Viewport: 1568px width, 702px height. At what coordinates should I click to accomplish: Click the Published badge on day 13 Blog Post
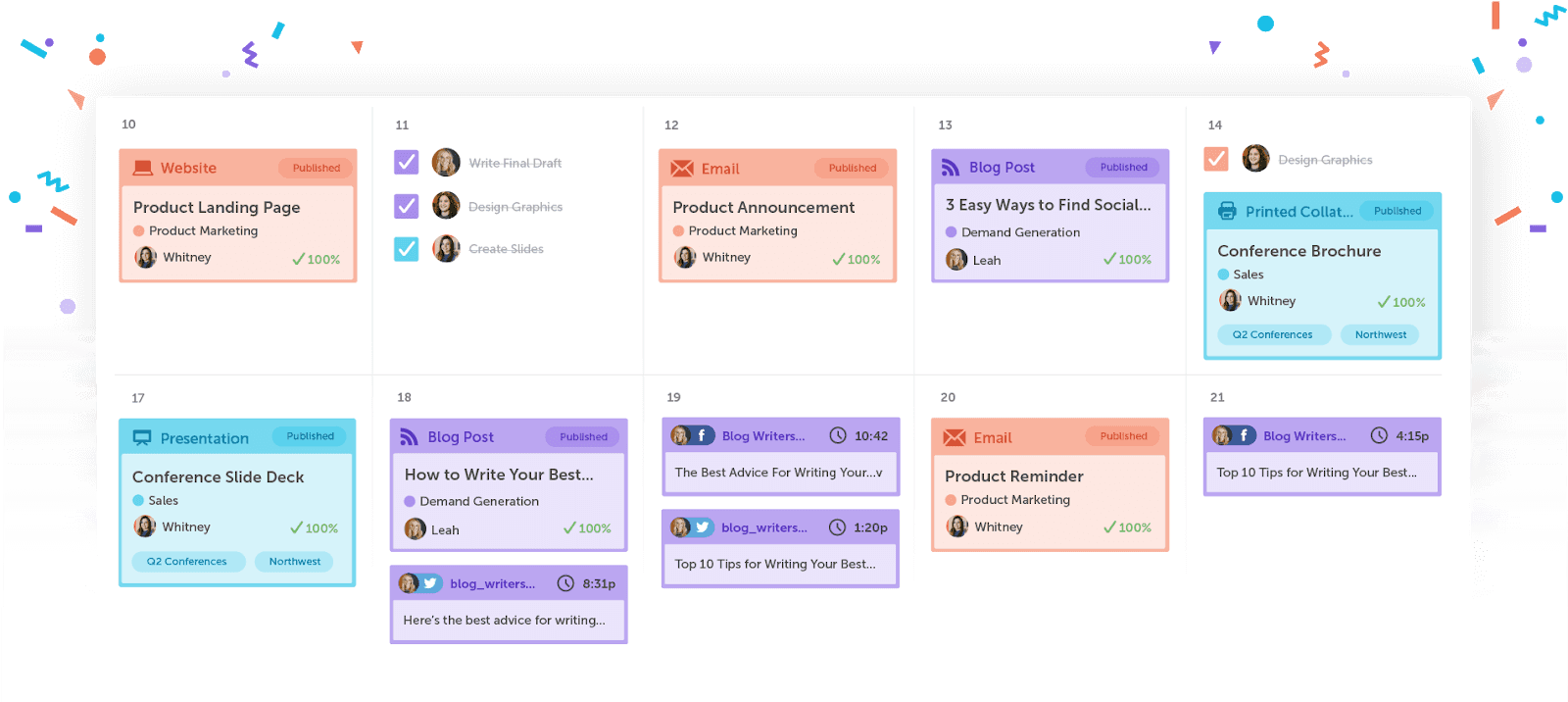point(1123,167)
